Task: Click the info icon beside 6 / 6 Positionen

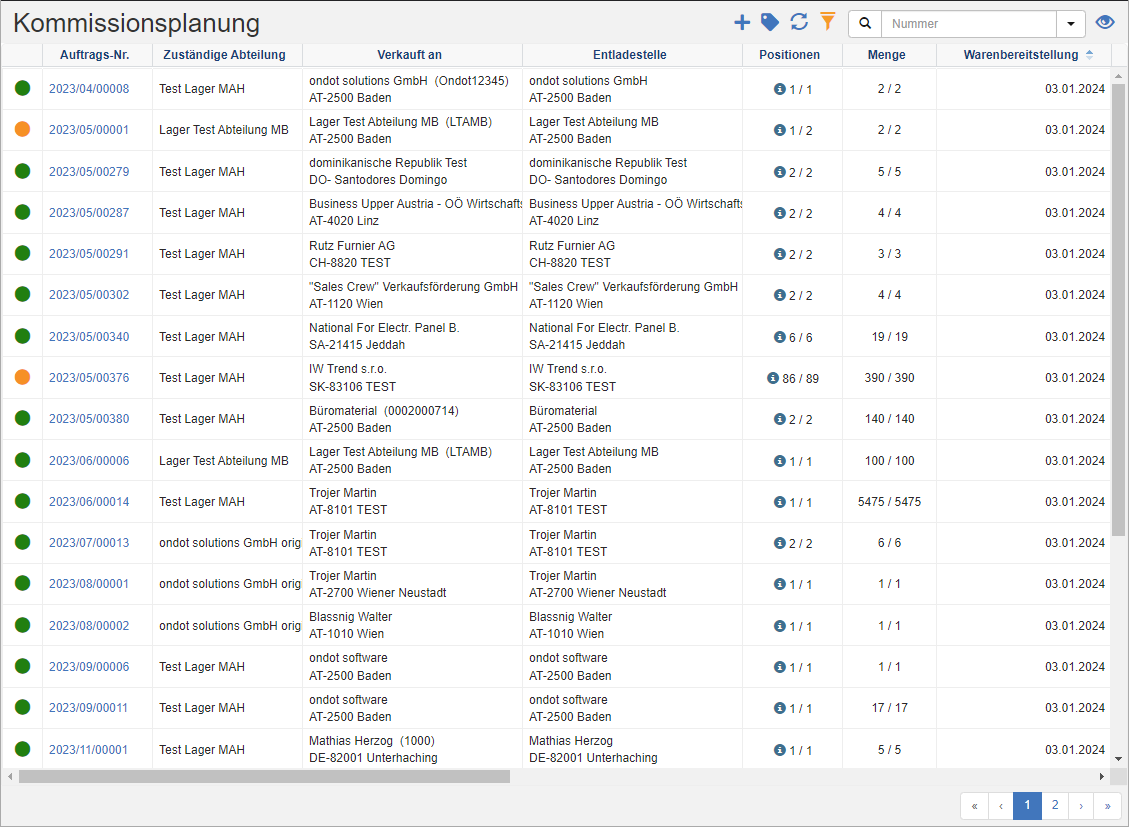Action: (x=779, y=336)
